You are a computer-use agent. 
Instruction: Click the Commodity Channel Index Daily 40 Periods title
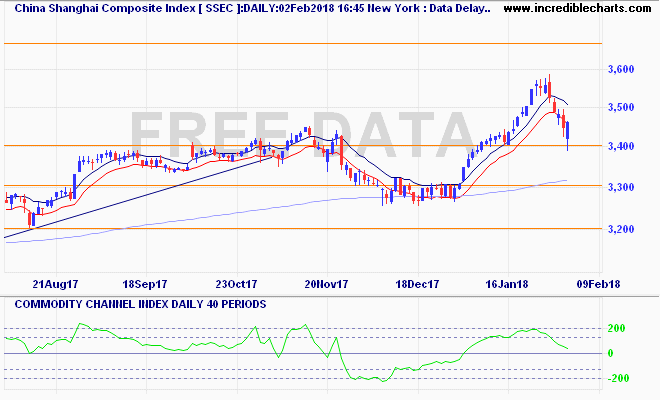pos(140,304)
